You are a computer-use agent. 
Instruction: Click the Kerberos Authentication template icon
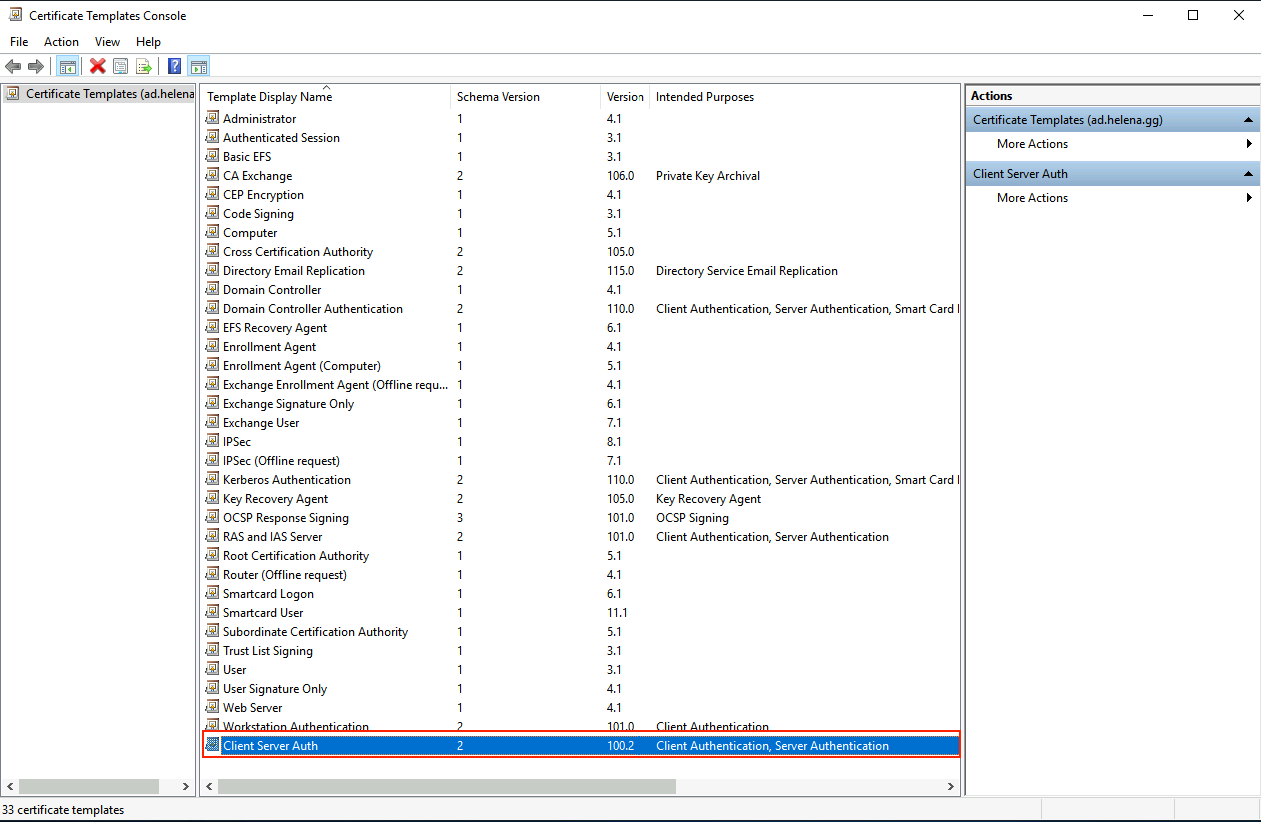click(x=212, y=480)
